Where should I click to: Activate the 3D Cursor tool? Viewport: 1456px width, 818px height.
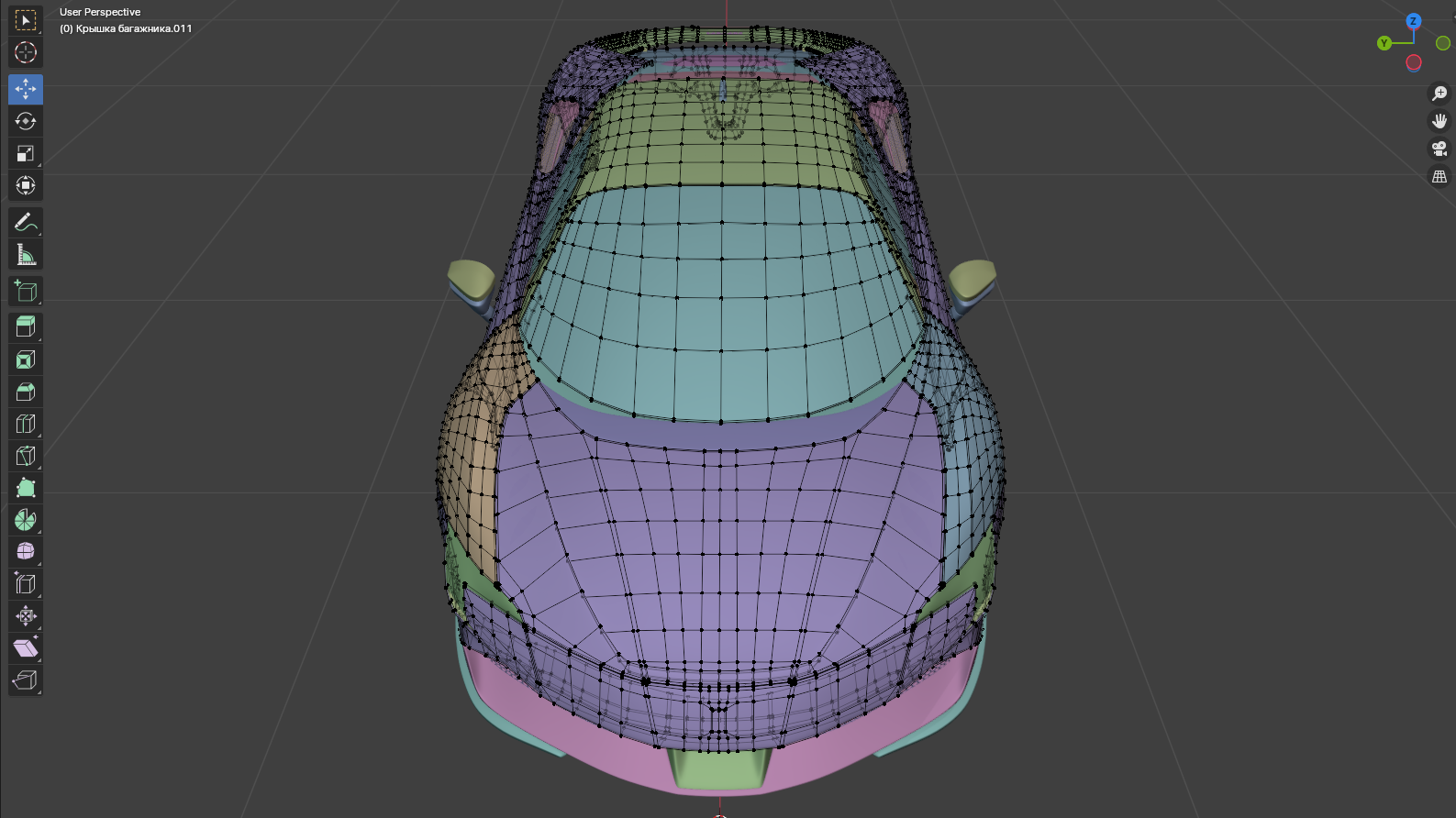pos(26,52)
